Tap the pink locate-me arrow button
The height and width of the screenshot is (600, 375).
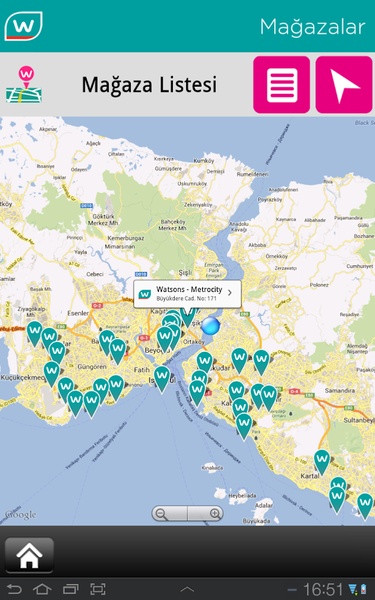tap(344, 85)
